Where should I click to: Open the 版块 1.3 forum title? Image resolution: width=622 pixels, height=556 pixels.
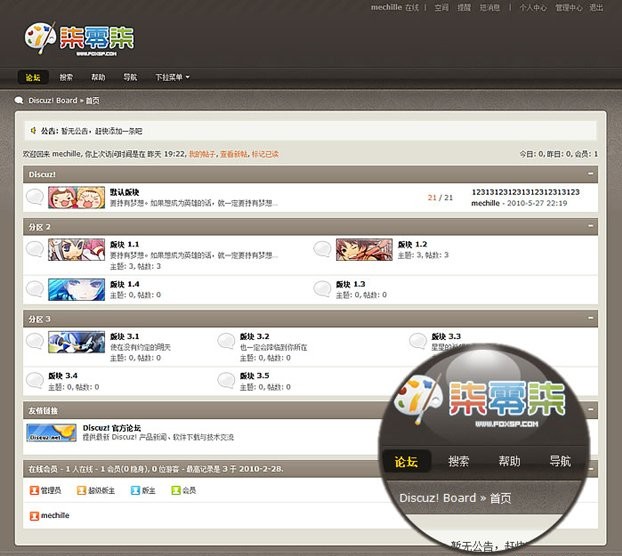point(350,284)
